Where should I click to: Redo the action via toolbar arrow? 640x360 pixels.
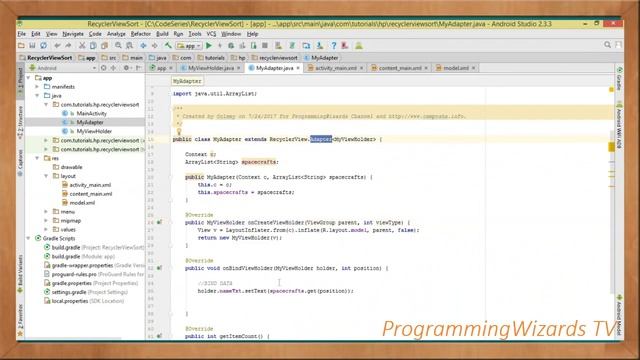68,46
